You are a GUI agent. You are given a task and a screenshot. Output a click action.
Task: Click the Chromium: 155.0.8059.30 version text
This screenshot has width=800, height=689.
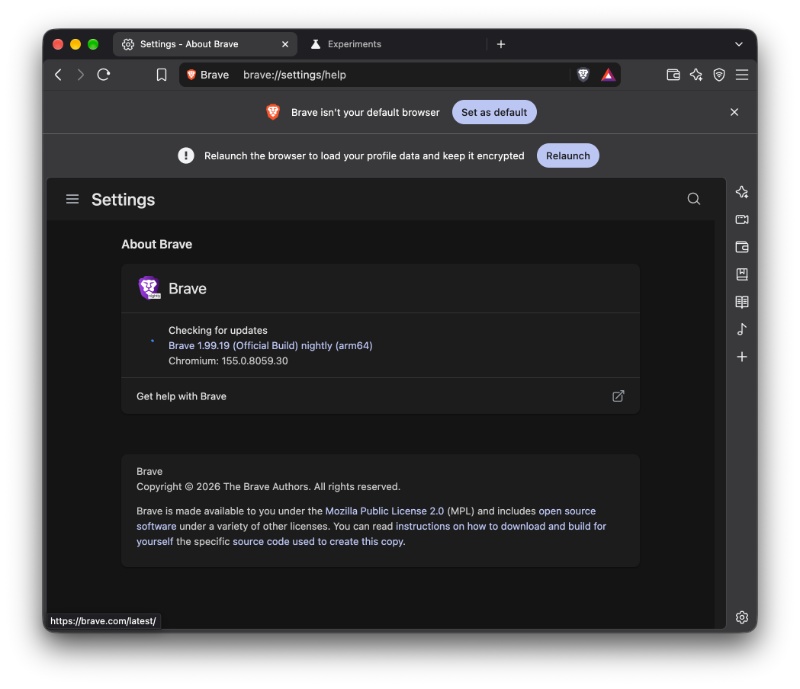click(x=228, y=361)
